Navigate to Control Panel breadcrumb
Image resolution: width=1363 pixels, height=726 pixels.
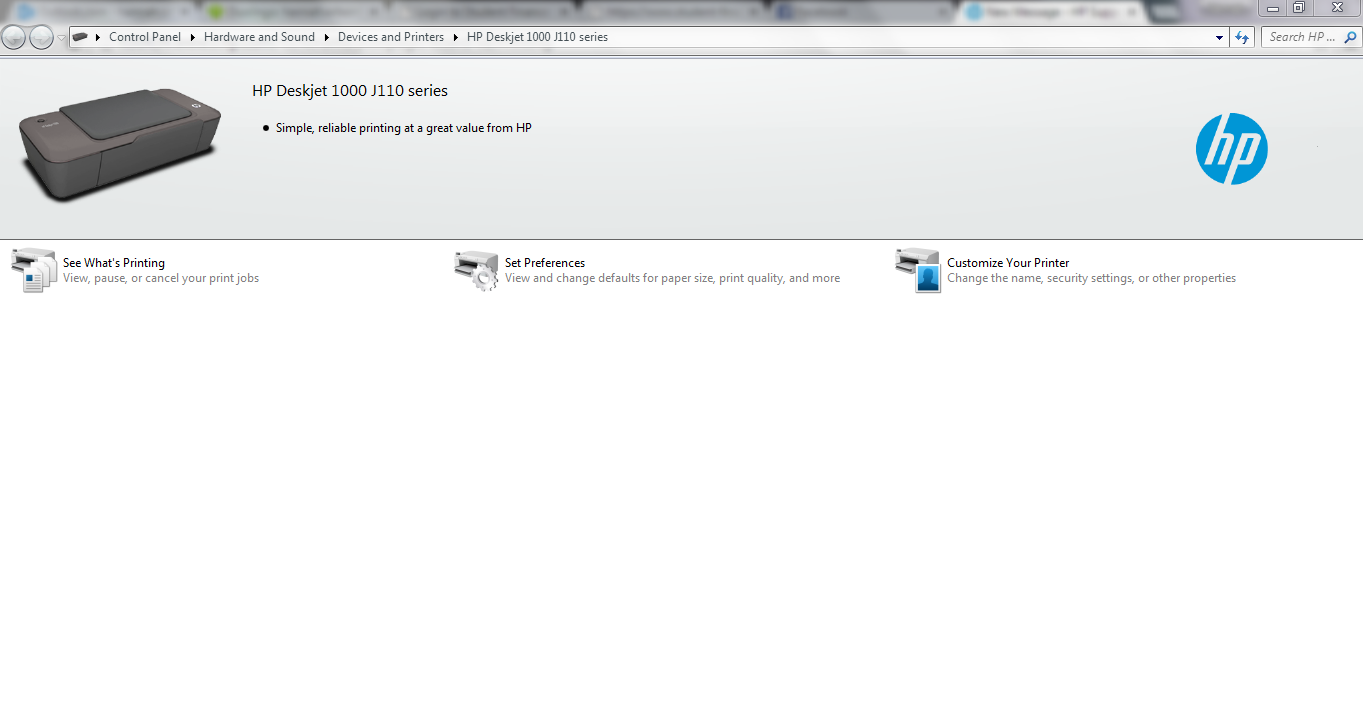[145, 37]
